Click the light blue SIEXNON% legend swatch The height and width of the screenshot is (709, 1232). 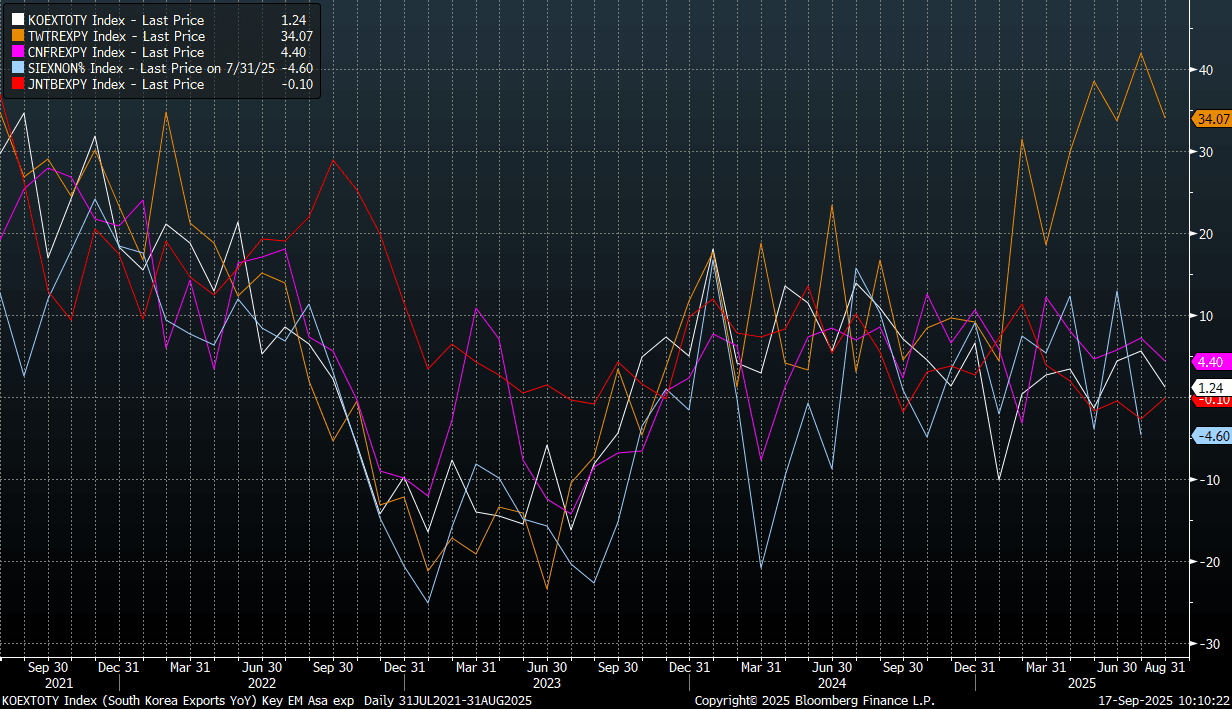coord(17,69)
